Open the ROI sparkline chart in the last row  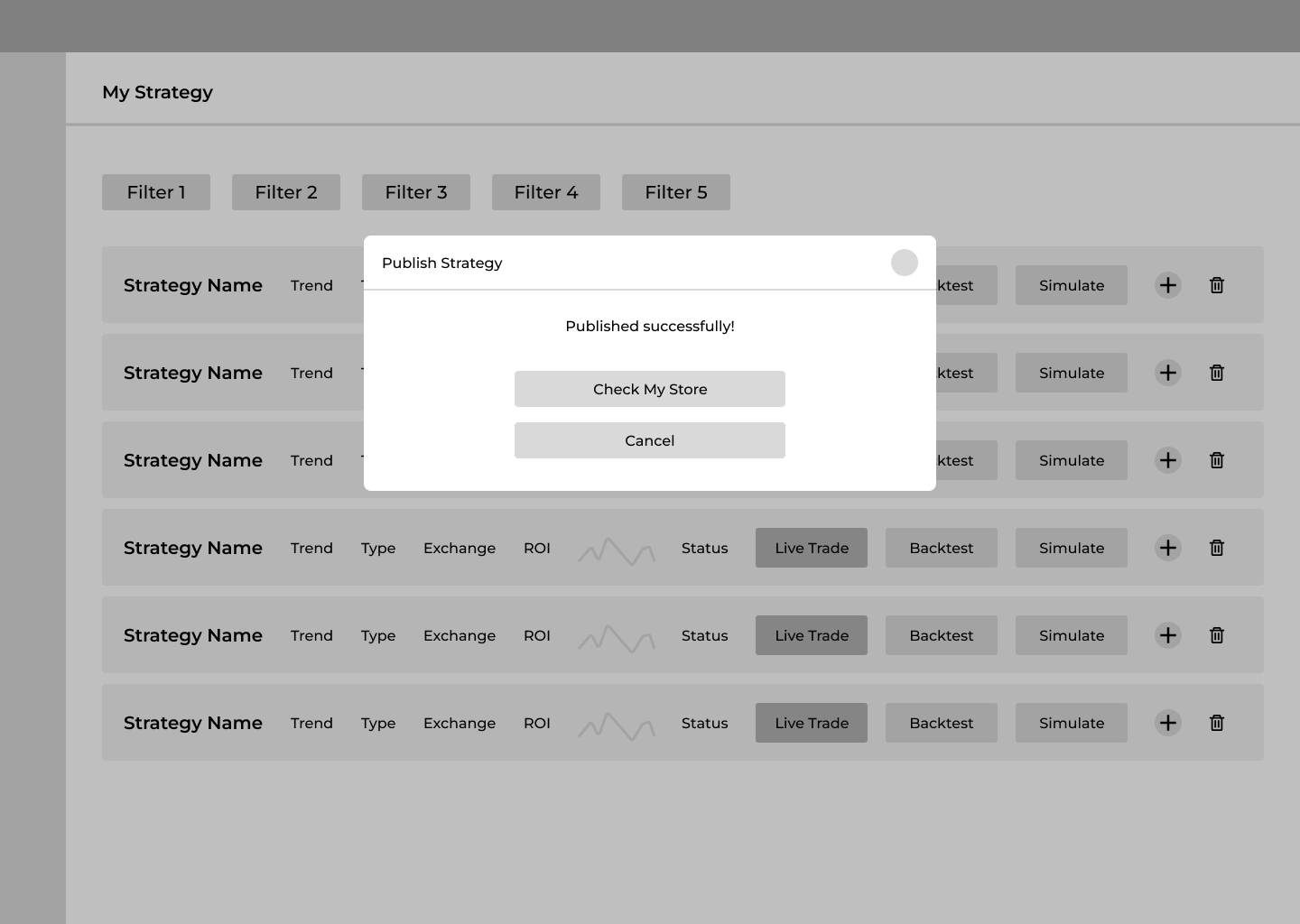click(x=617, y=725)
